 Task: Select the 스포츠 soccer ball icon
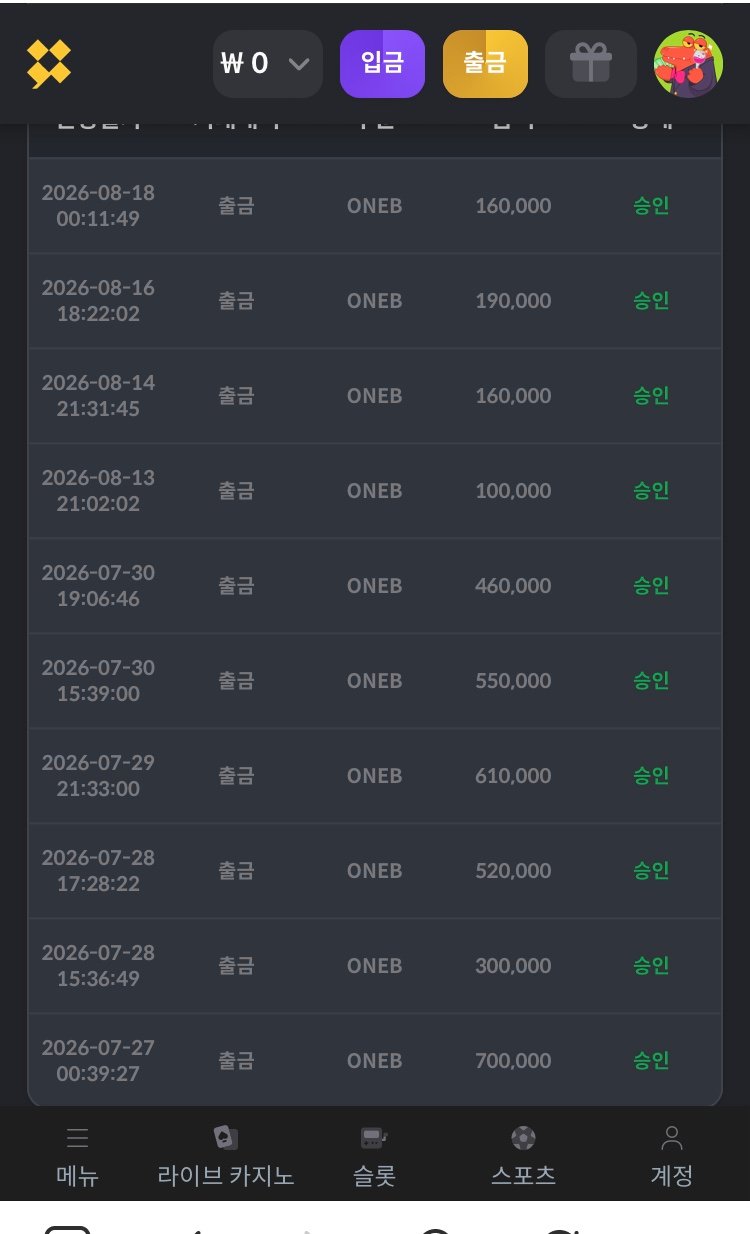tap(523, 1138)
